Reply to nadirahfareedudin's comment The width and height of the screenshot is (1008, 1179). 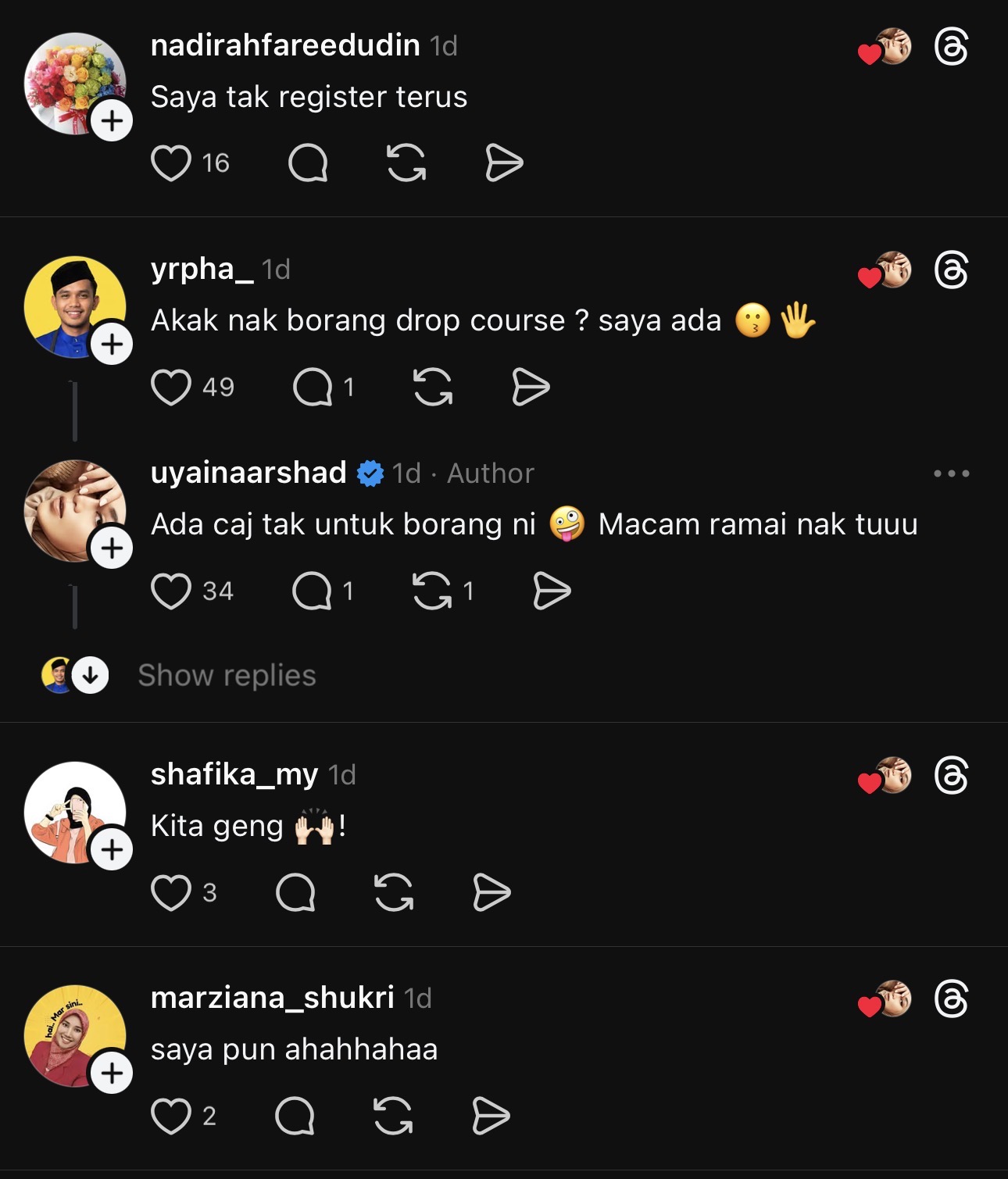coord(308,163)
